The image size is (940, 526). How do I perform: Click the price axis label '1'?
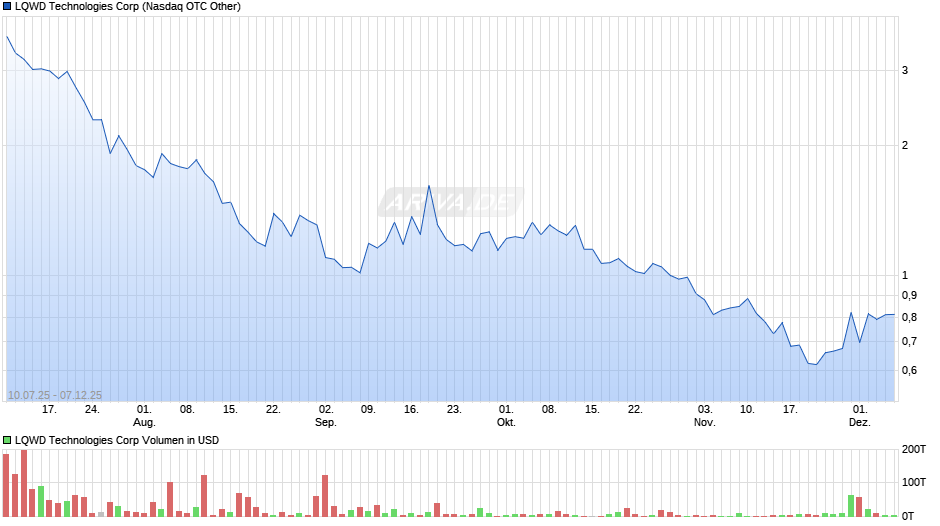tap(905, 275)
